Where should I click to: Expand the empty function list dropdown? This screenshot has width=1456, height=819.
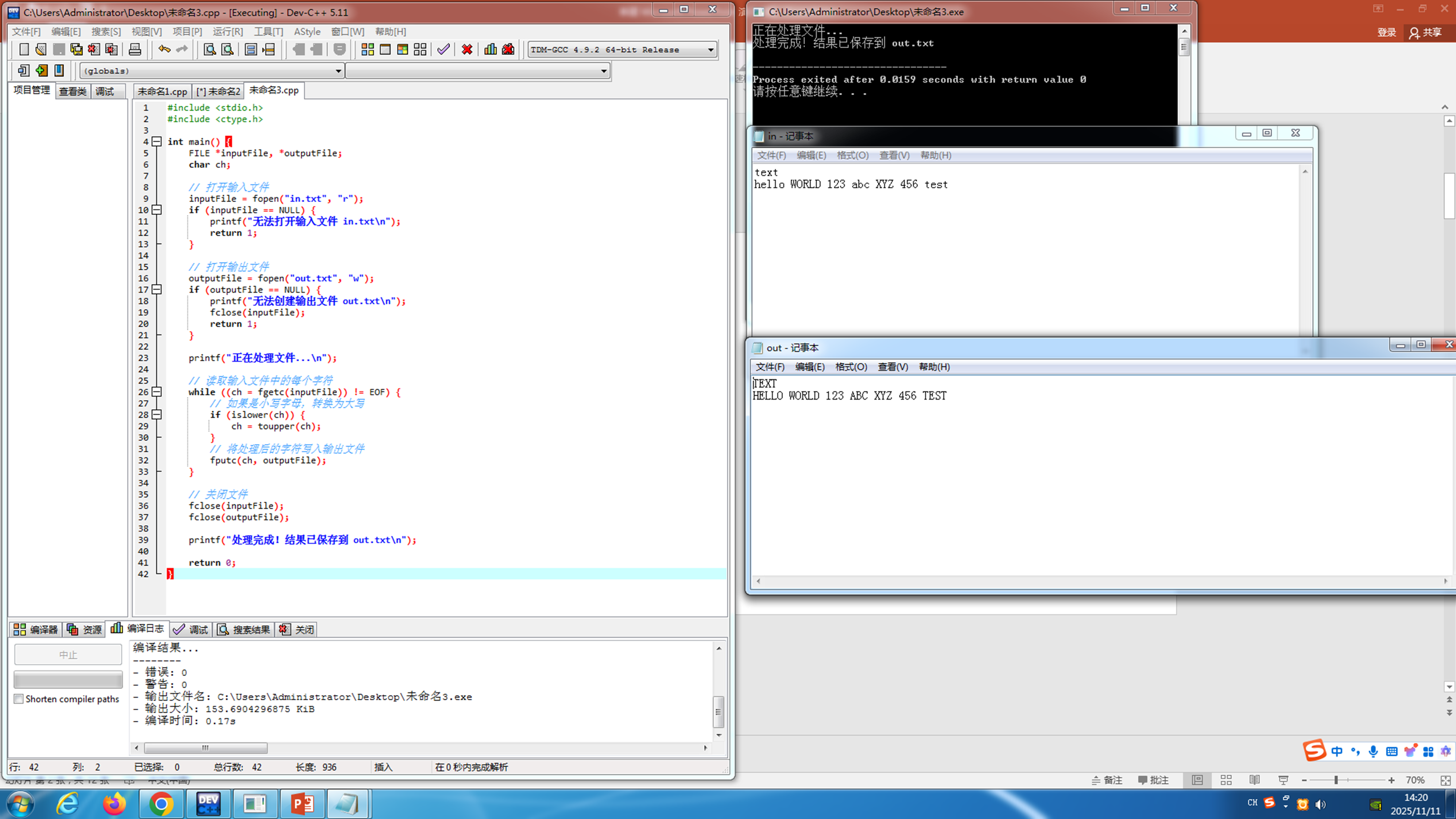pos(604,71)
